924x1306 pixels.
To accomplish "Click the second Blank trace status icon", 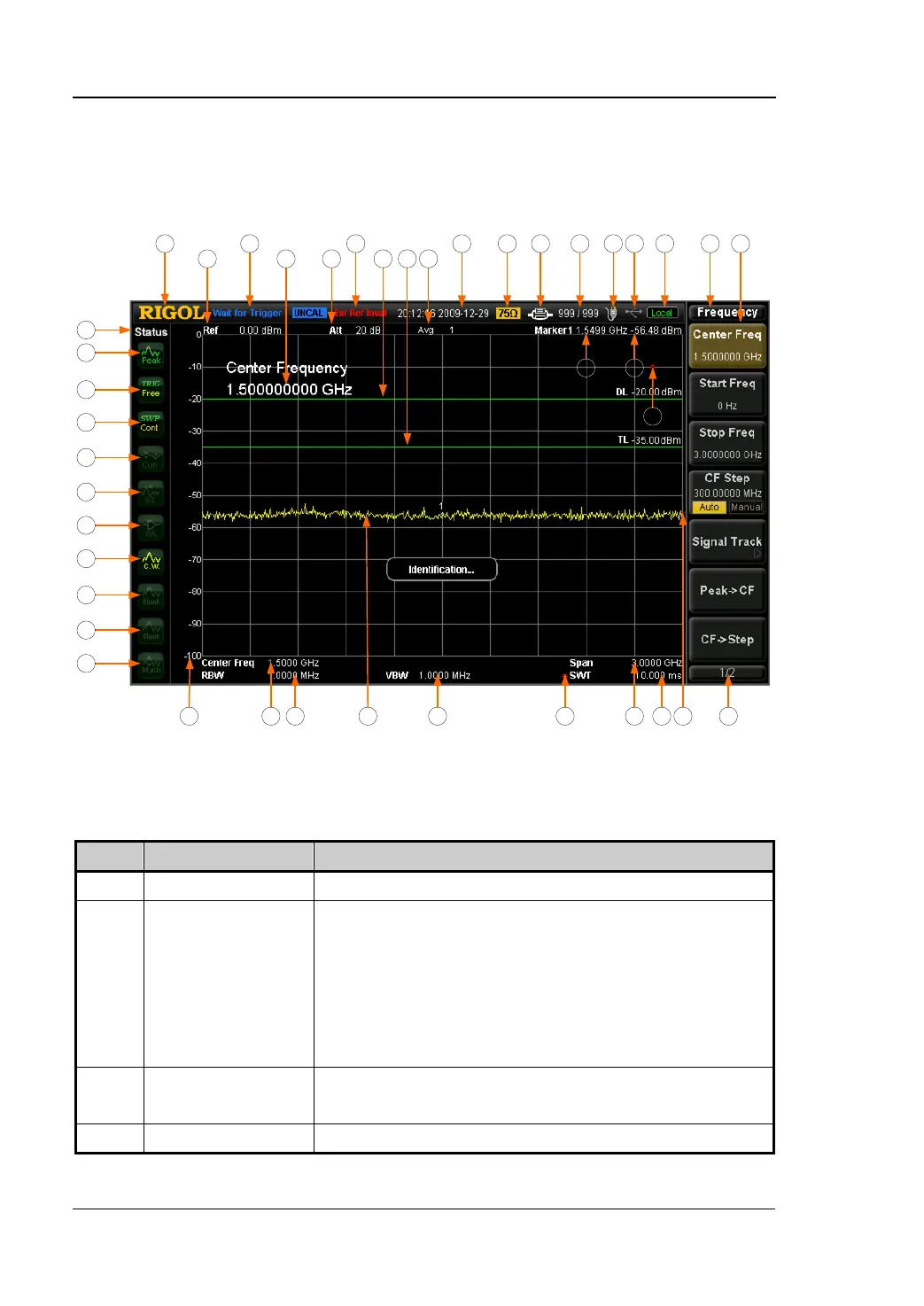I will tap(151, 630).
